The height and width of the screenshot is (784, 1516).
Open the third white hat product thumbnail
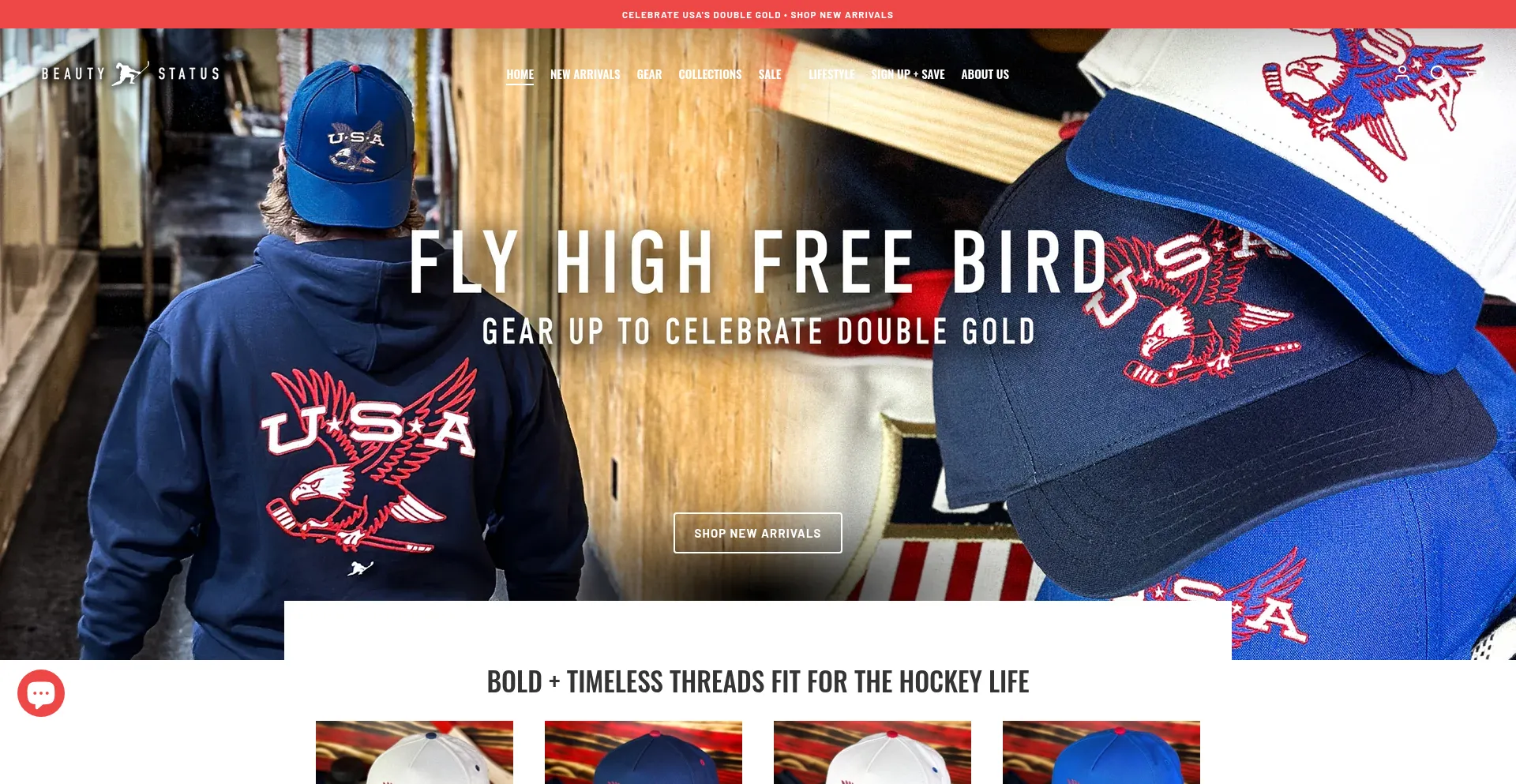click(x=872, y=752)
